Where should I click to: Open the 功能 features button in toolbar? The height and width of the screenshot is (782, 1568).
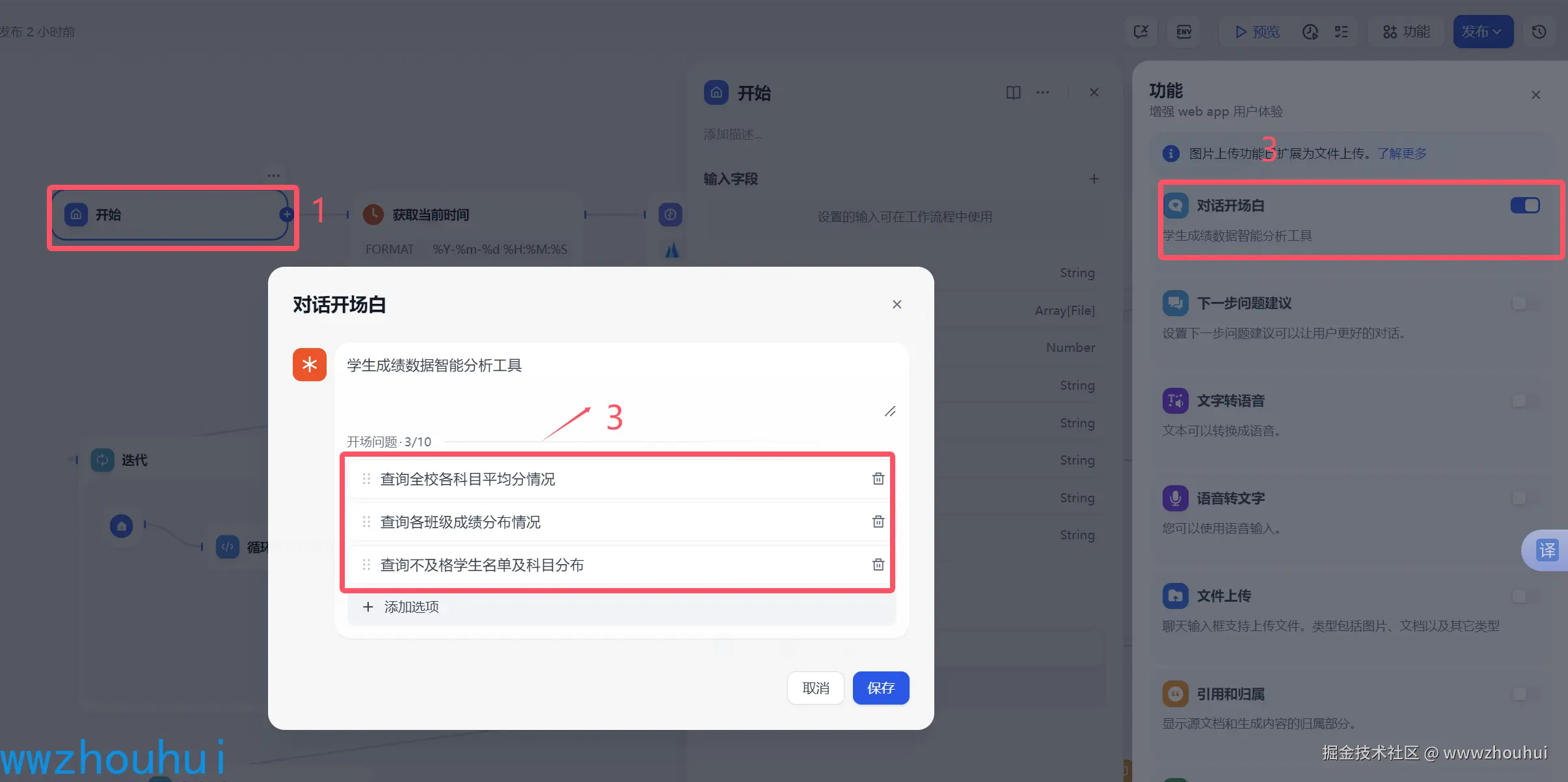tap(1406, 32)
